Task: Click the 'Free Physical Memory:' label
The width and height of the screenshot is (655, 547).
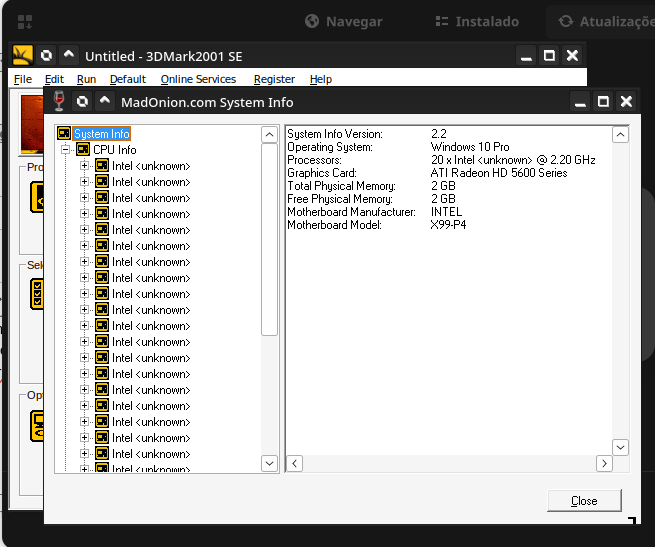Action: pos(340,198)
